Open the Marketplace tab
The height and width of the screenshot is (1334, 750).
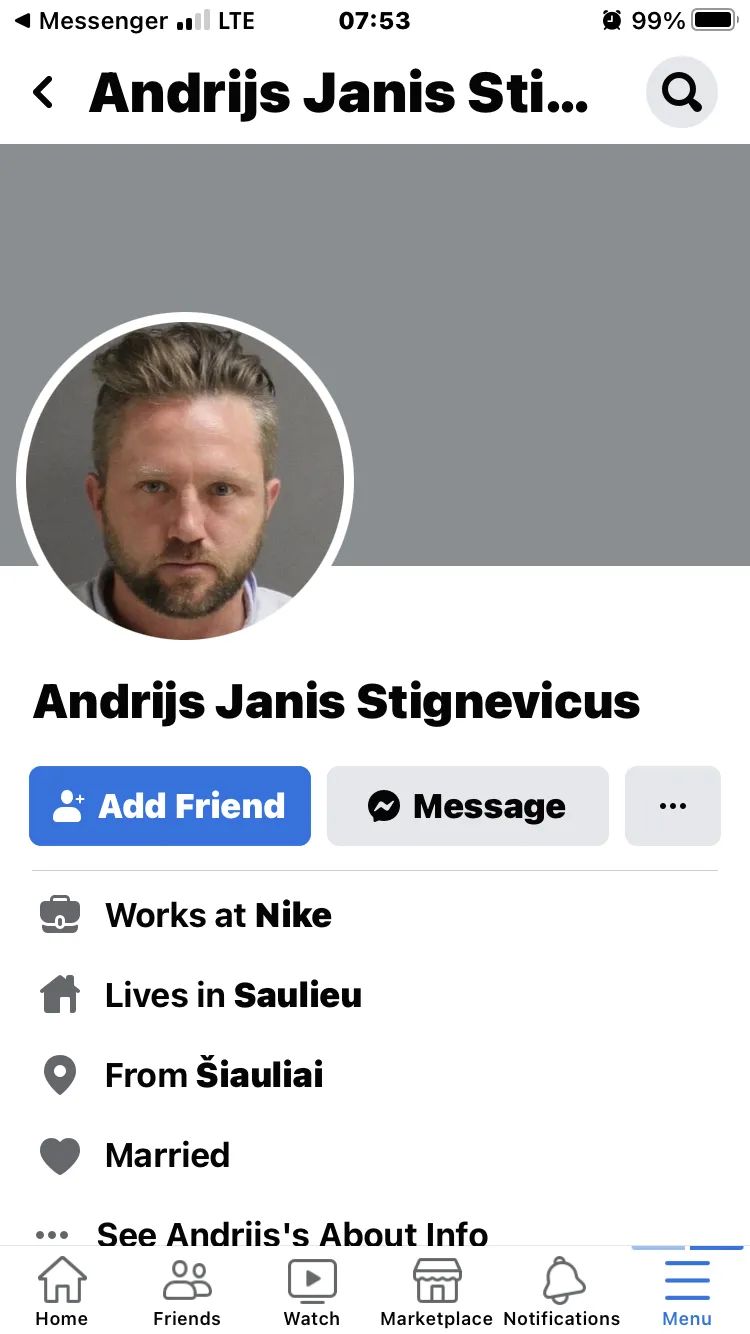(437, 1291)
